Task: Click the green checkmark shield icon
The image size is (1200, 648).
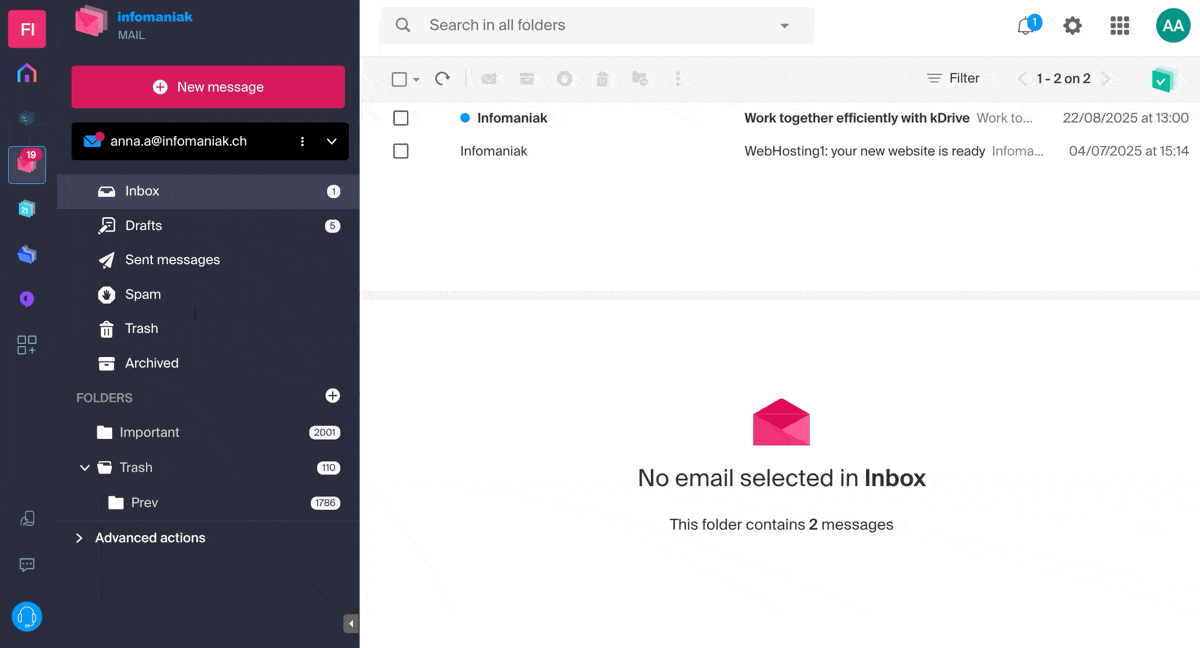Action: click(1162, 80)
